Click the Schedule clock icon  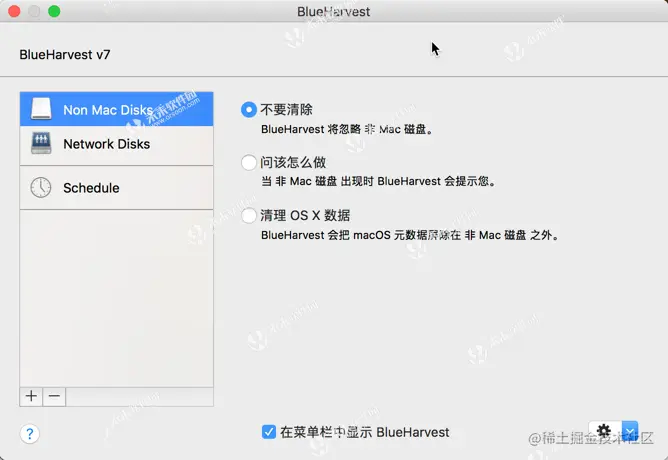pyautogui.click(x=41, y=187)
